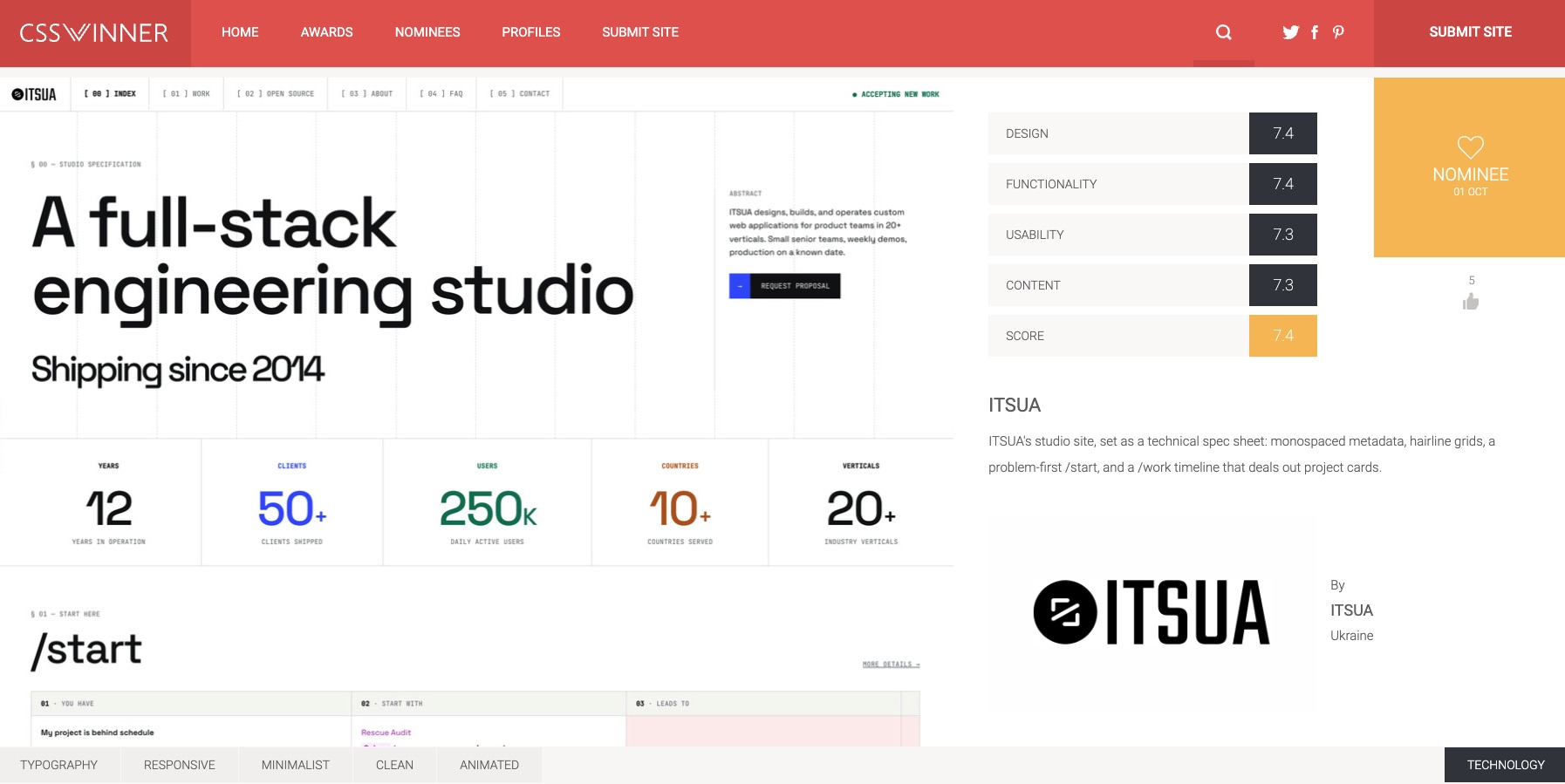
Task: Click the ITSUA brand logo image
Action: coord(1152,612)
